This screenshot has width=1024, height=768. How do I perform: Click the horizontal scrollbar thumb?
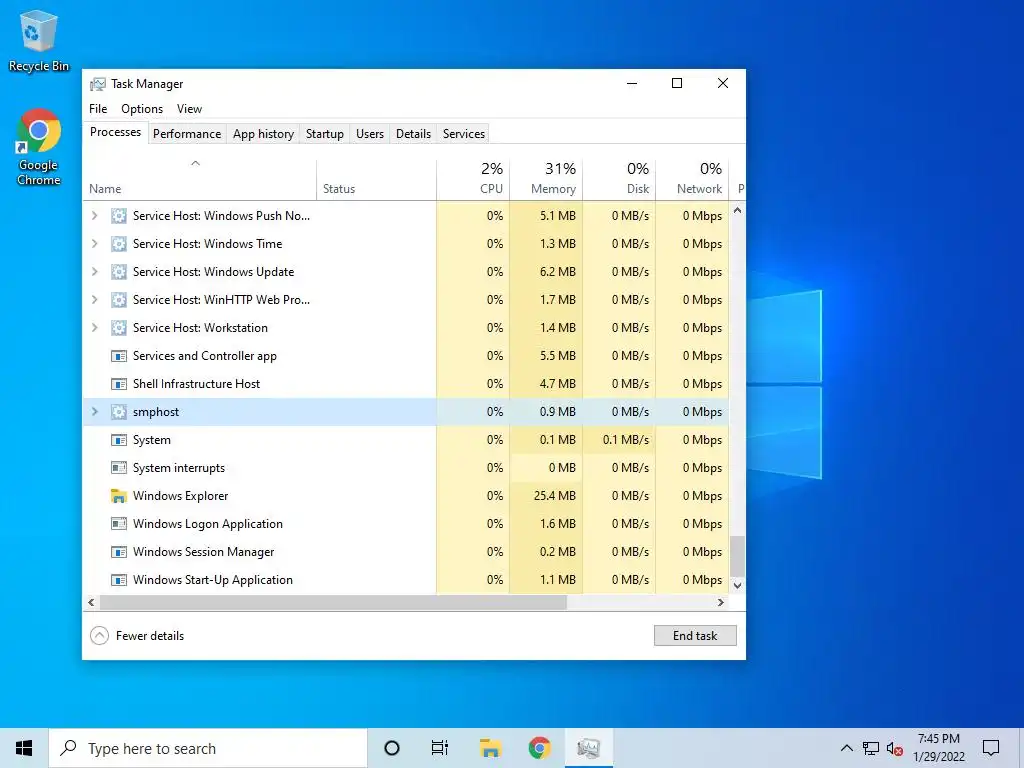coord(333,602)
